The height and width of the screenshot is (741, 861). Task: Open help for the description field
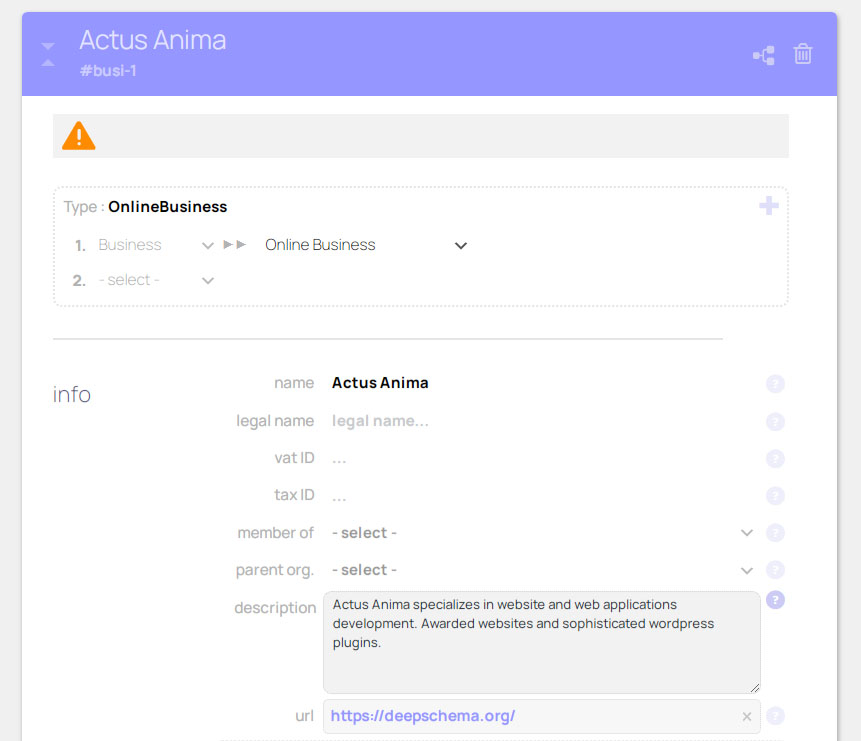coord(775,600)
